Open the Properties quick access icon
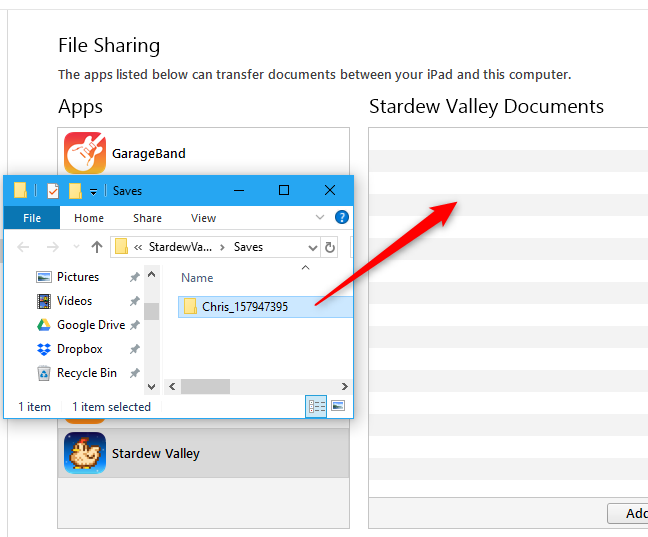 pyautogui.click(x=53, y=191)
